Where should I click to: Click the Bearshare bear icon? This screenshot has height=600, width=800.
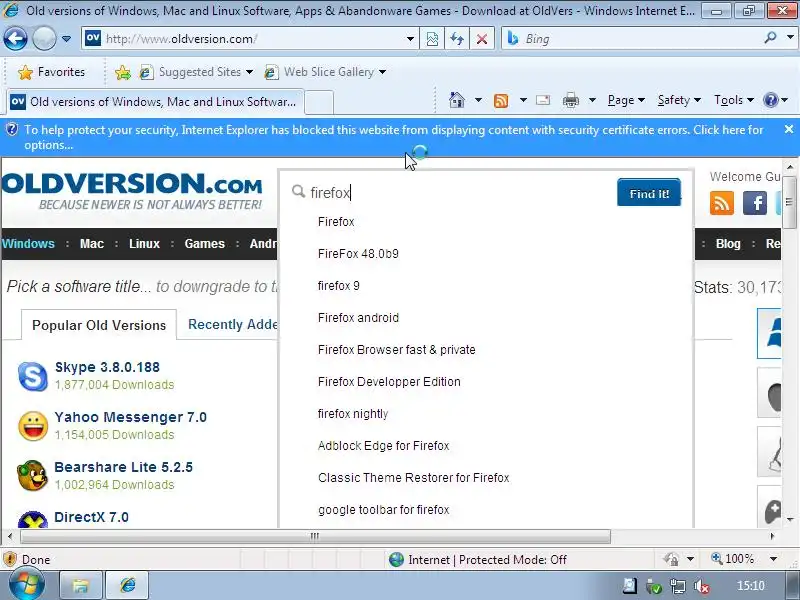(x=32, y=476)
